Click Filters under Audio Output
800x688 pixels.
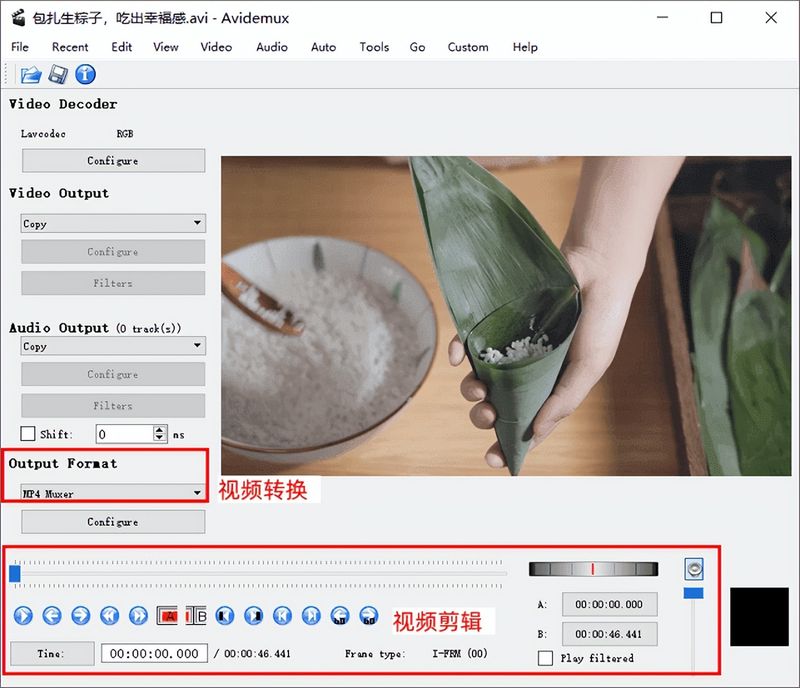113,405
